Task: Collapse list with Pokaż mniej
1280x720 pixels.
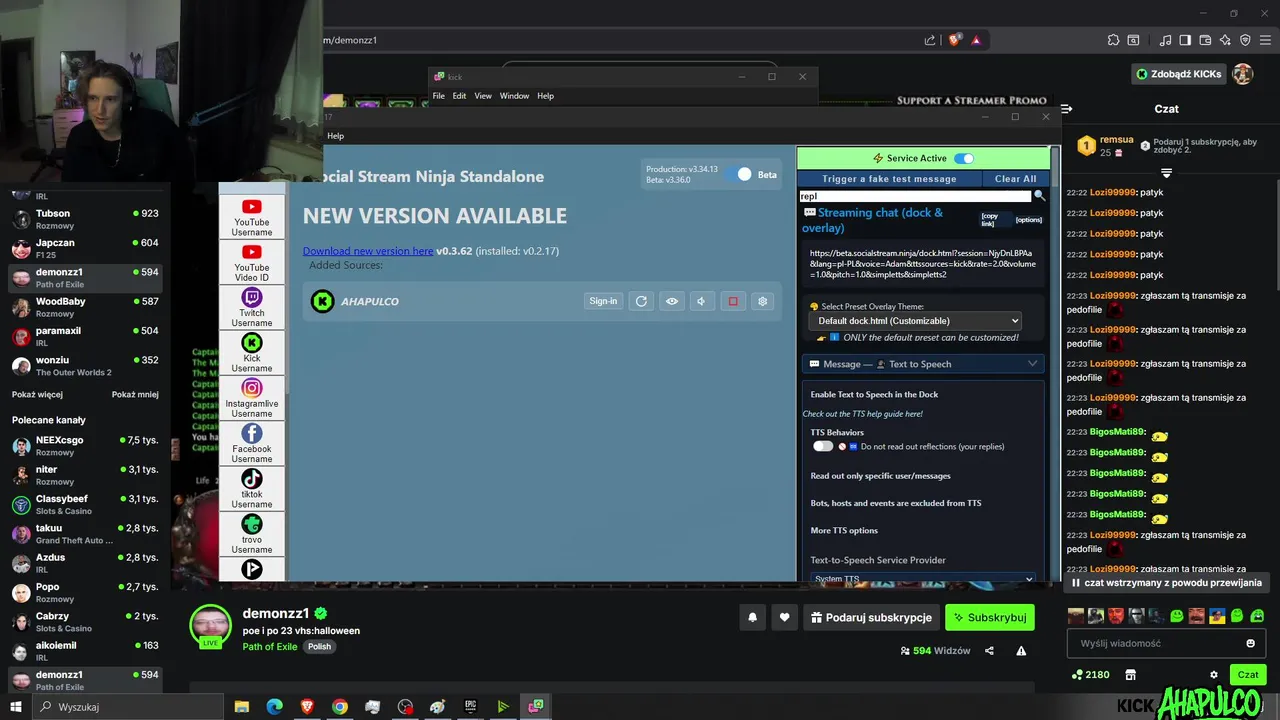Action: [x=135, y=394]
